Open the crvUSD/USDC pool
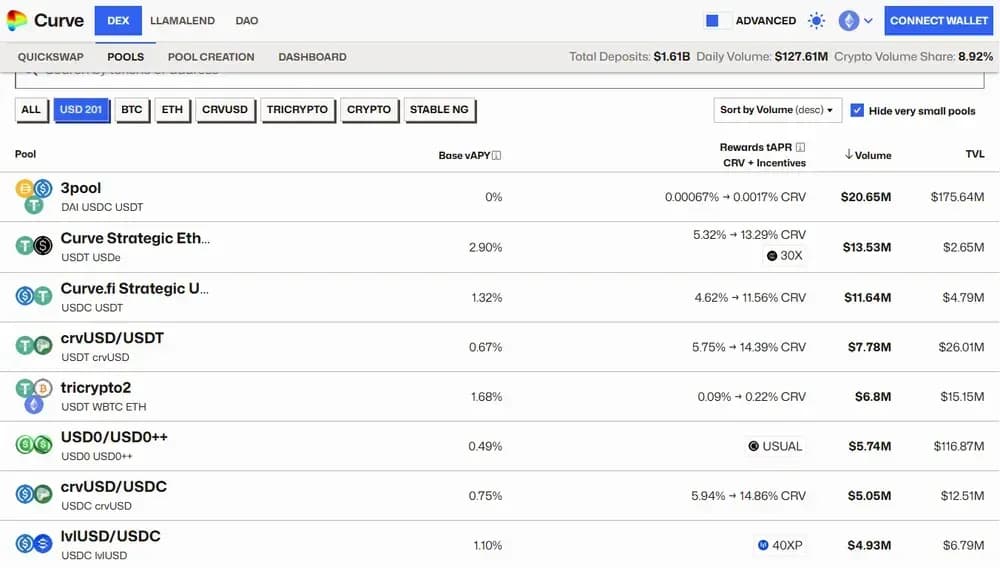This screenshot has height=568, width=1000. pyautogui.click(x=114, y=486)
